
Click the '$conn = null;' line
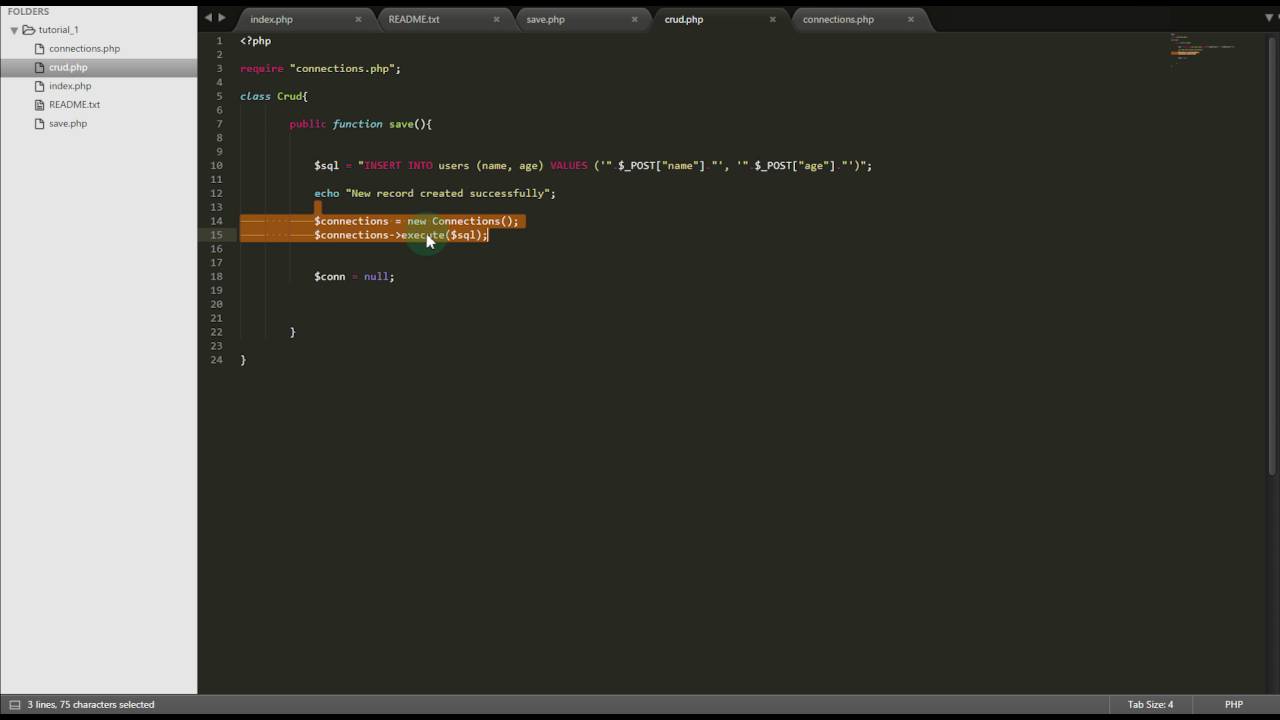point(354,276)
